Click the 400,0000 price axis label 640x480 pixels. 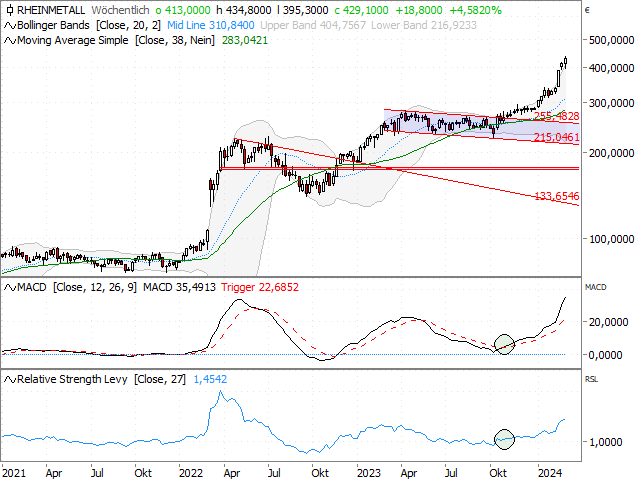(611, 68)
